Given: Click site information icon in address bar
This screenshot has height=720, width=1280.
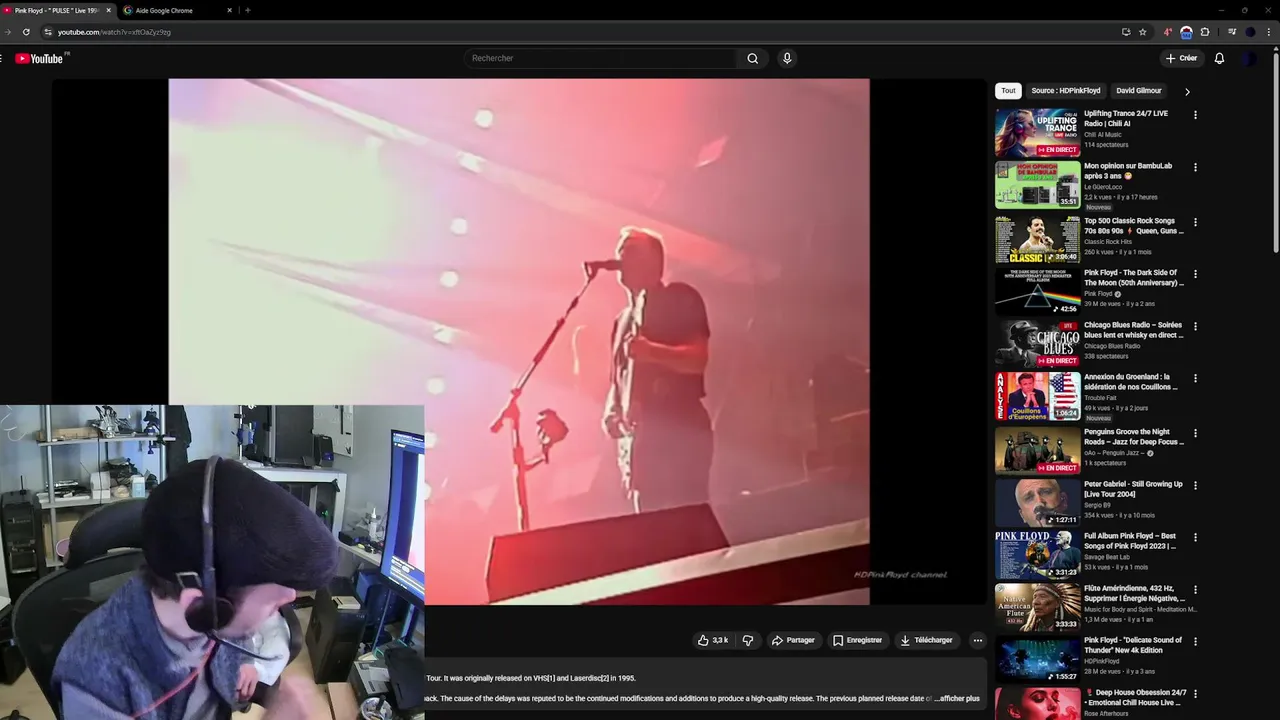Looking at the screenshot, I should click(47, 32).
